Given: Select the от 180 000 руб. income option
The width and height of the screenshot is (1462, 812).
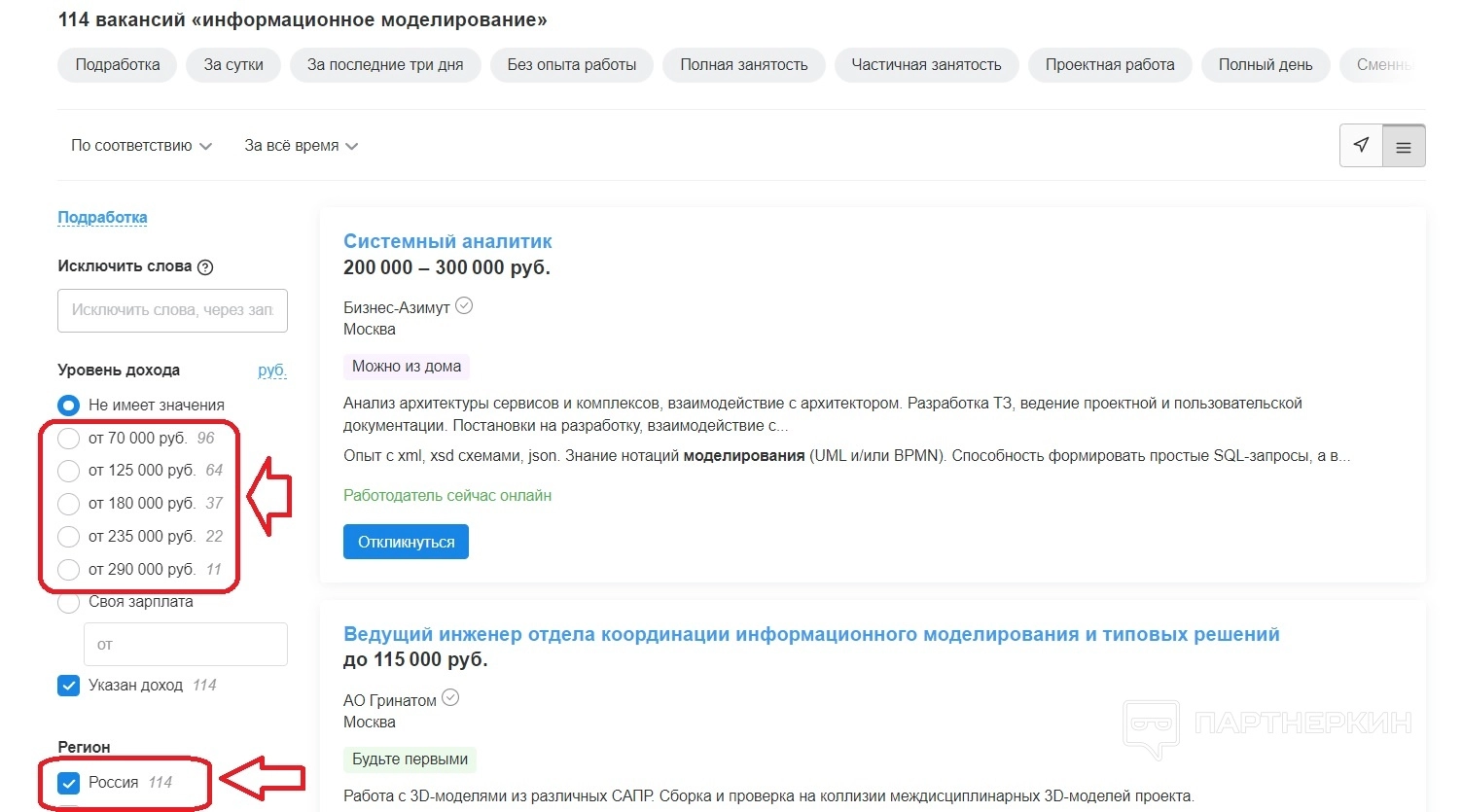Looking at the screenshot, I should (69, 504).
